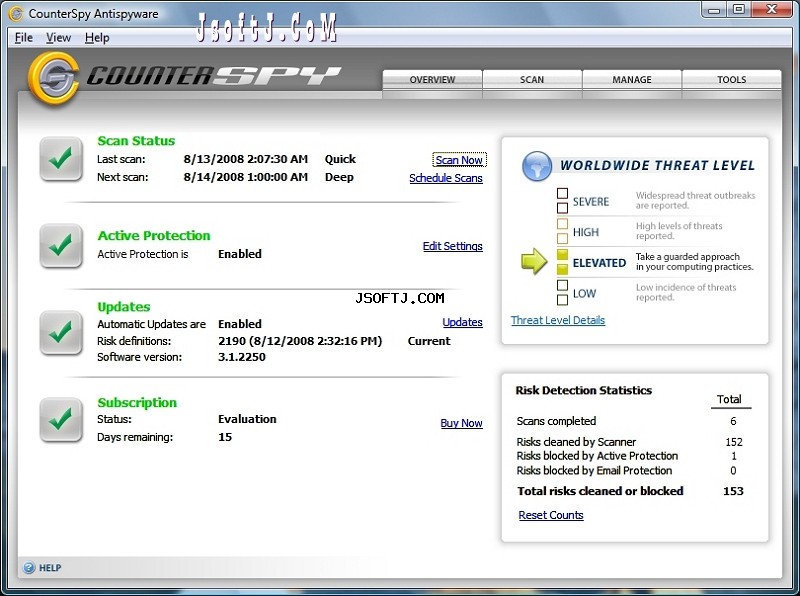Click the Updates status checkmark icon
Screen dimensions: 800x596
point(61,333)
